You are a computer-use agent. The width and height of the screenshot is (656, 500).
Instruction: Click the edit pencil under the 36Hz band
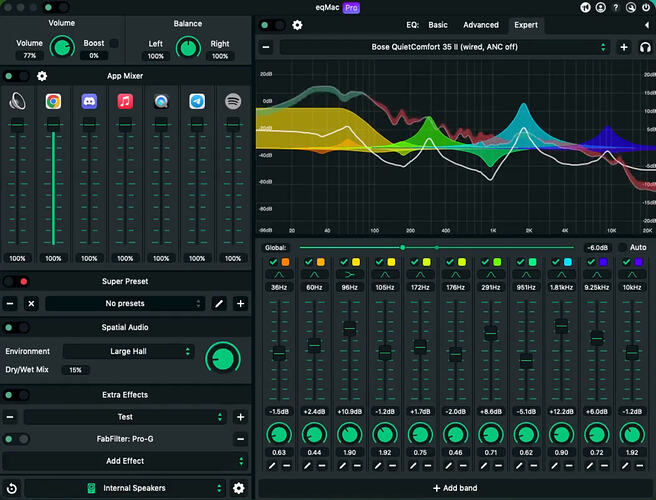[272, 465]
